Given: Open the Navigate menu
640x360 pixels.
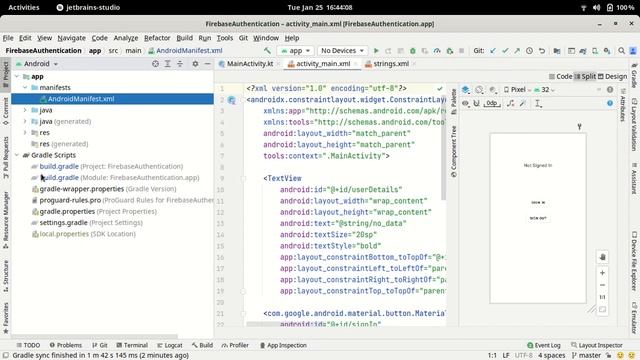Looking at the screenshot, I should 71,38.
